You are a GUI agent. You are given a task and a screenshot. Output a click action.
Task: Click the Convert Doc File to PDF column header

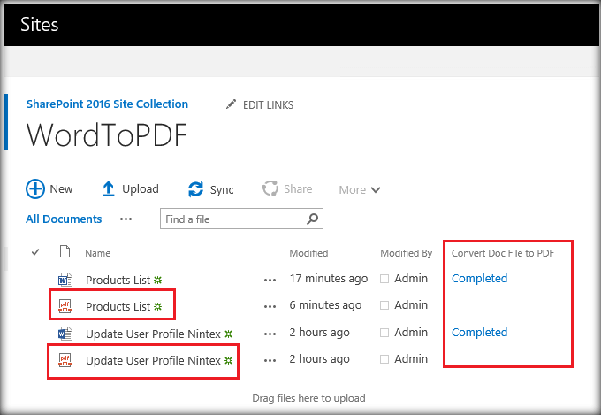pos(503,253)
